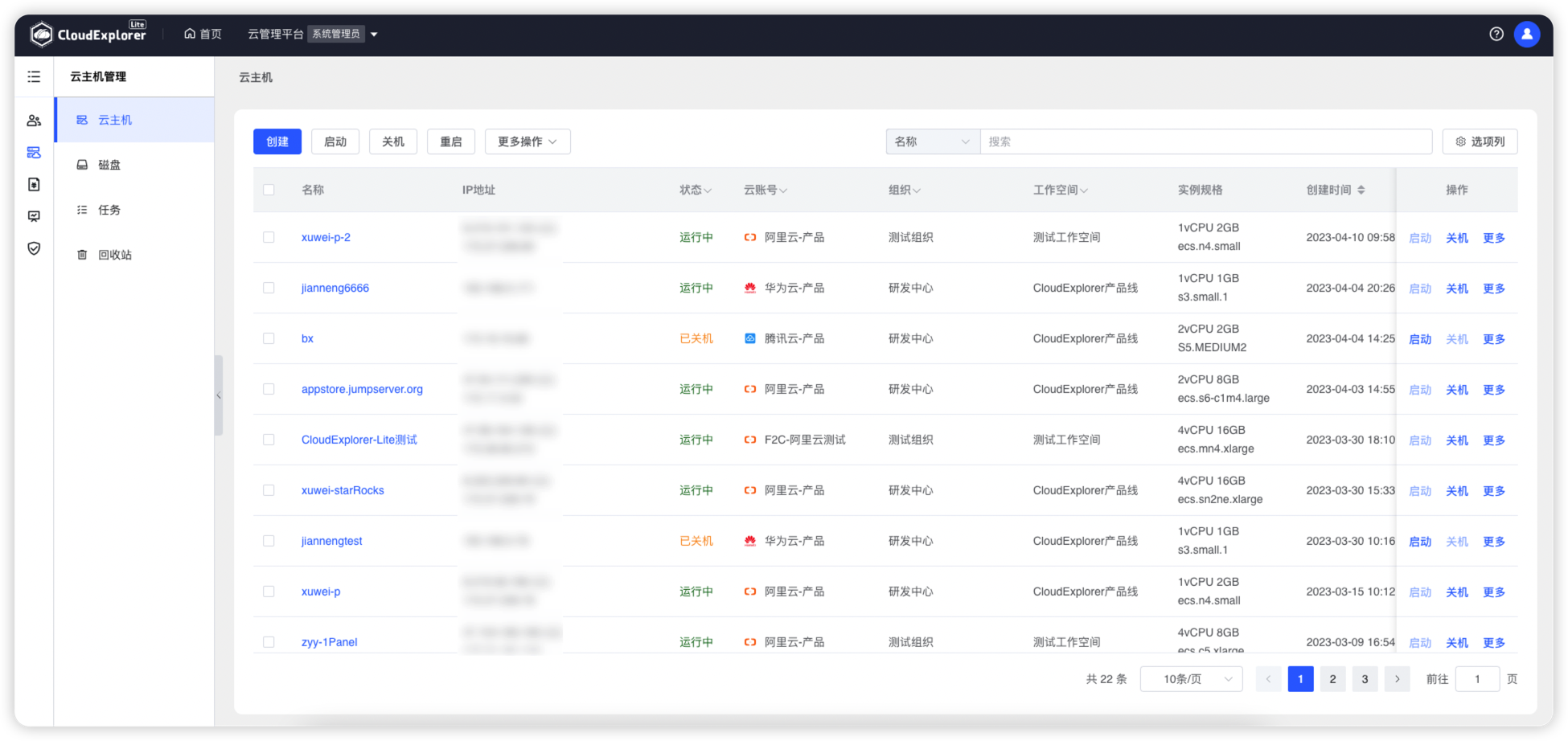Click the monitoring chart icon in sidebar
The width and height of the screenshot is (1568, 741).
click(34, 216)
